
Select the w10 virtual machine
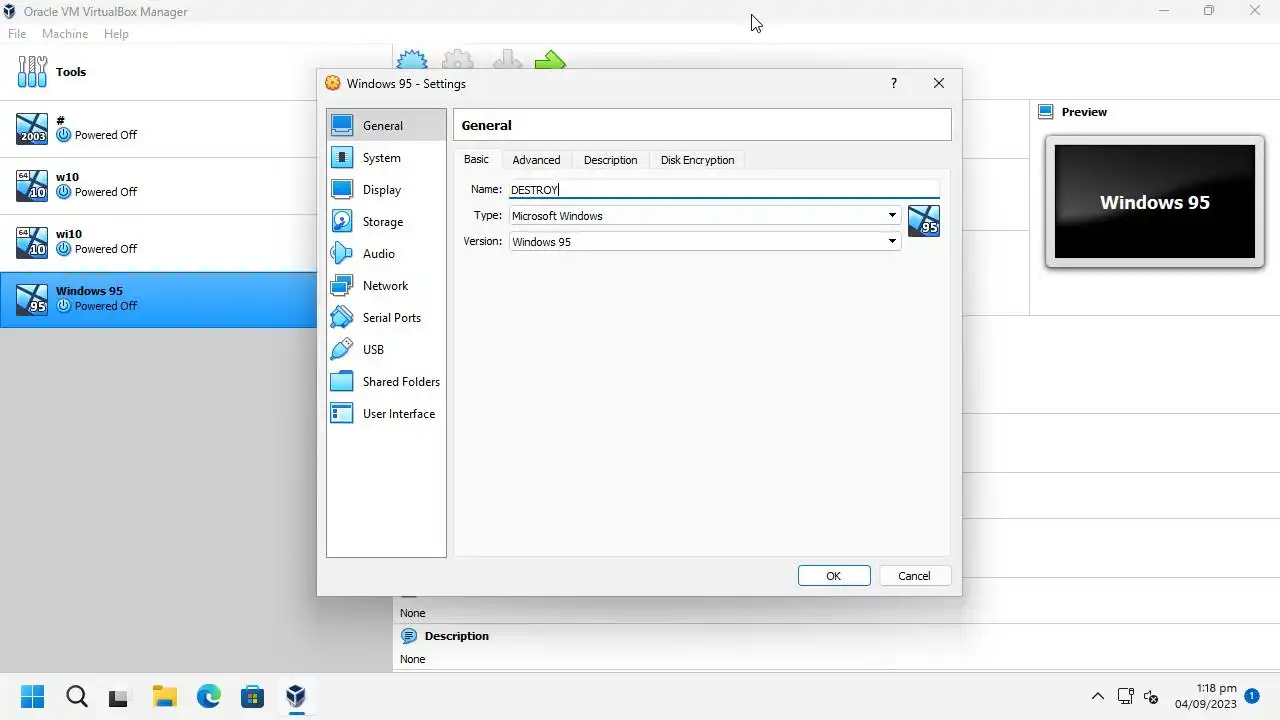160,185
